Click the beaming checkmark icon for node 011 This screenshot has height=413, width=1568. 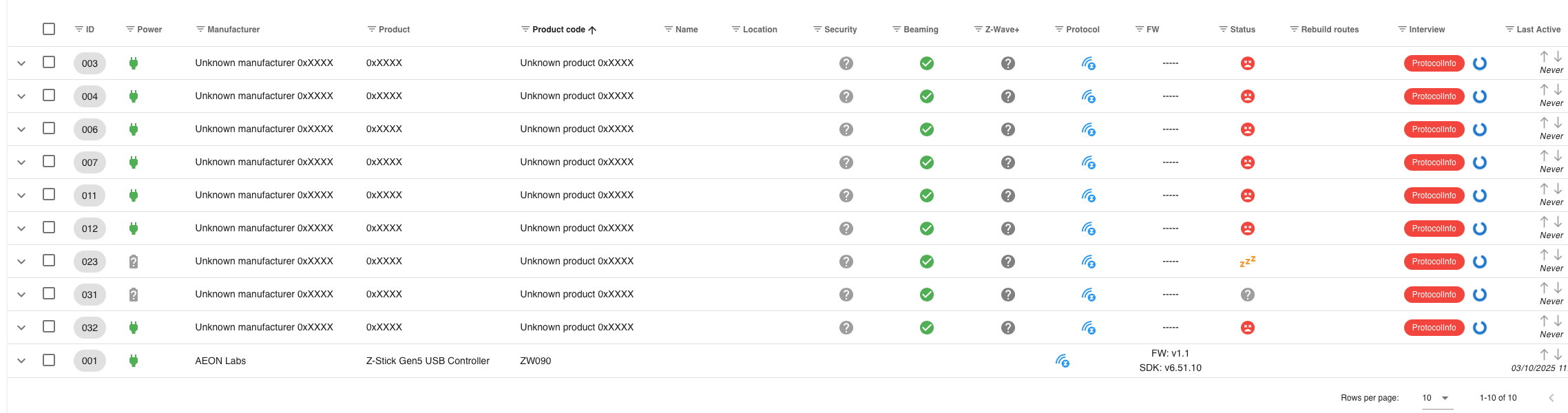point(927,195)
